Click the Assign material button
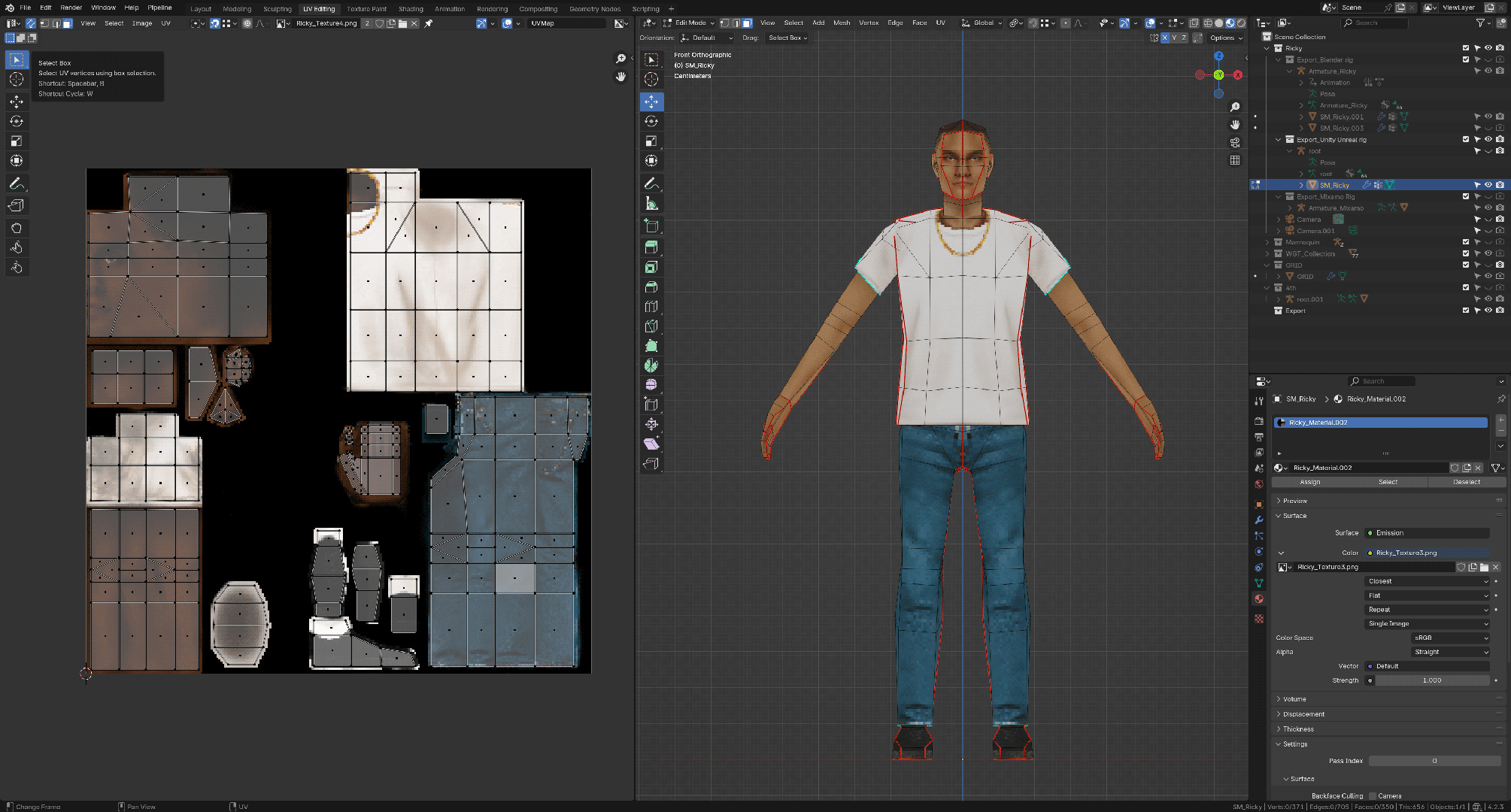Screen dimensions: 1511x812 point(1310,482)
